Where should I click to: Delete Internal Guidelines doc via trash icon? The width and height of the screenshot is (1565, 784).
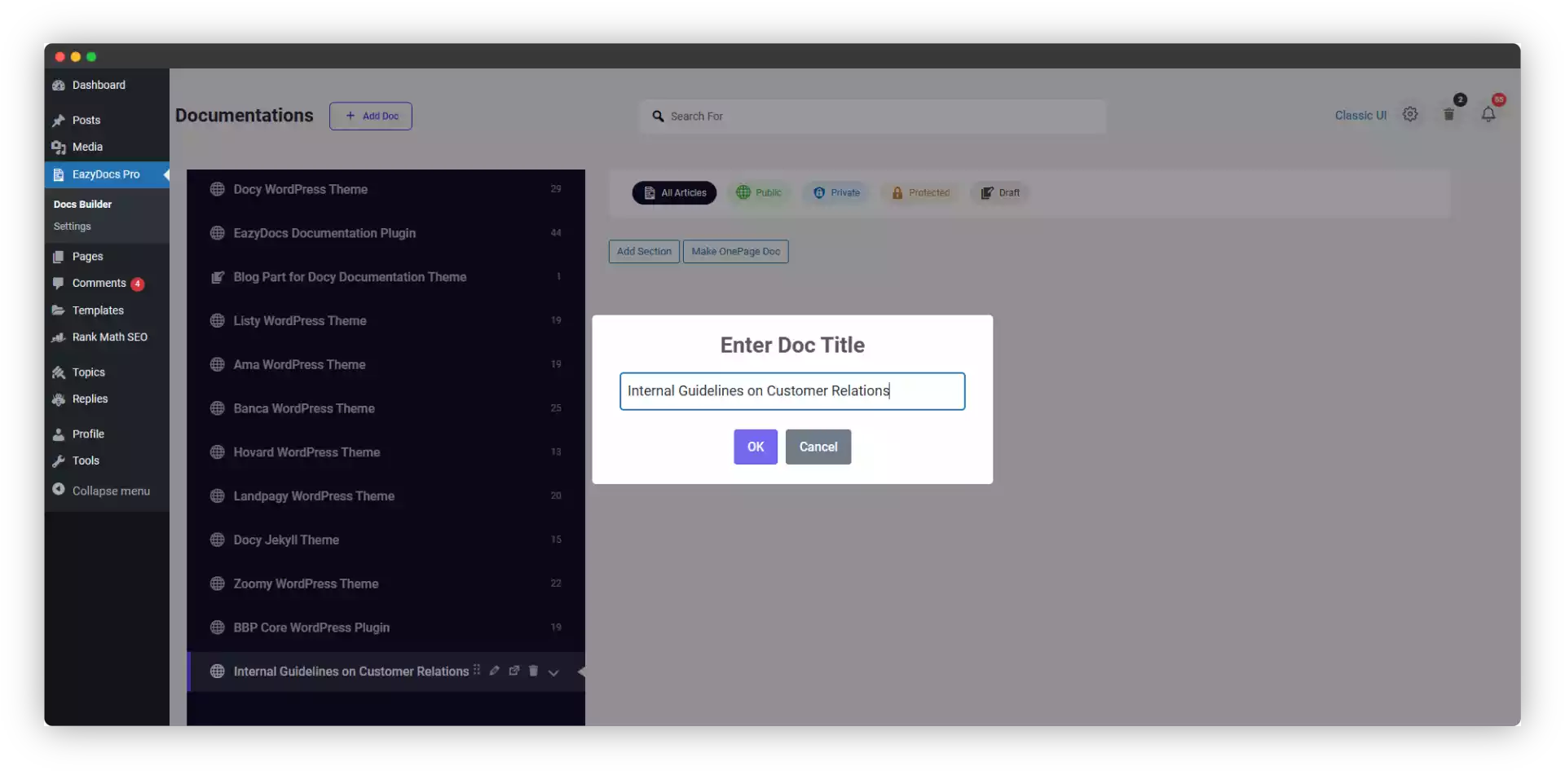click(534, 671)
